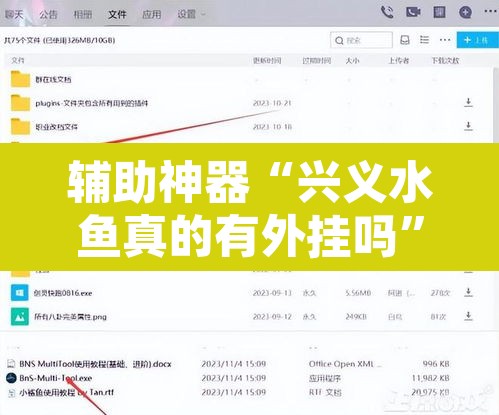Open the 职业改档文件 folder name

coord(56,127)
